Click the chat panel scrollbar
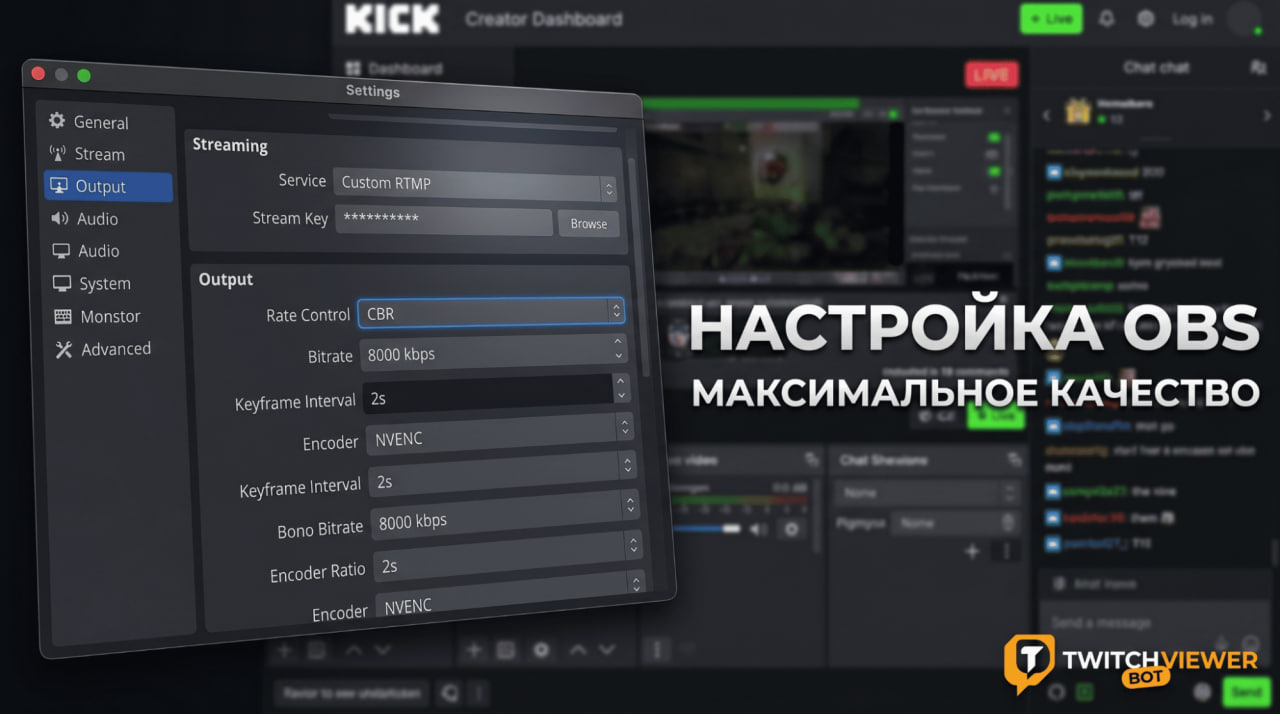The width and height of the screenshot is (1280, 714). pos(1273,553)
